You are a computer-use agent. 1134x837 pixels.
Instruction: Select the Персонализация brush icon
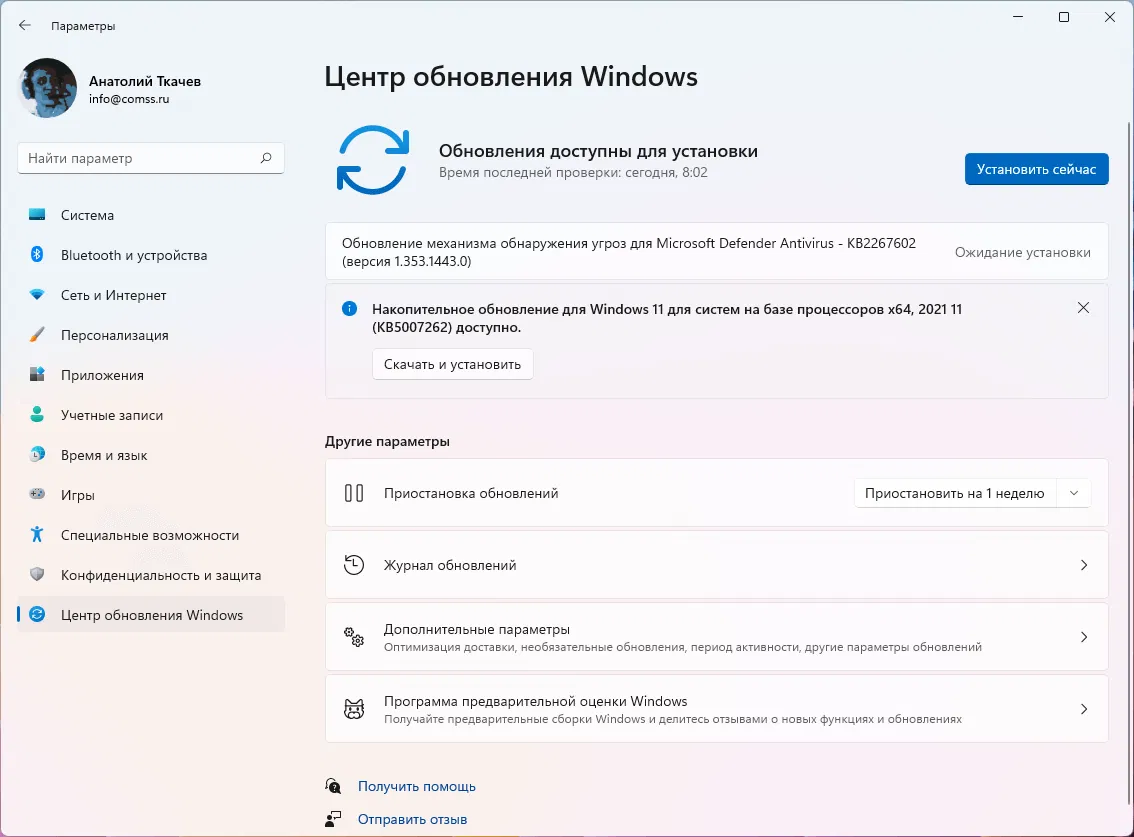pos(35,334)
